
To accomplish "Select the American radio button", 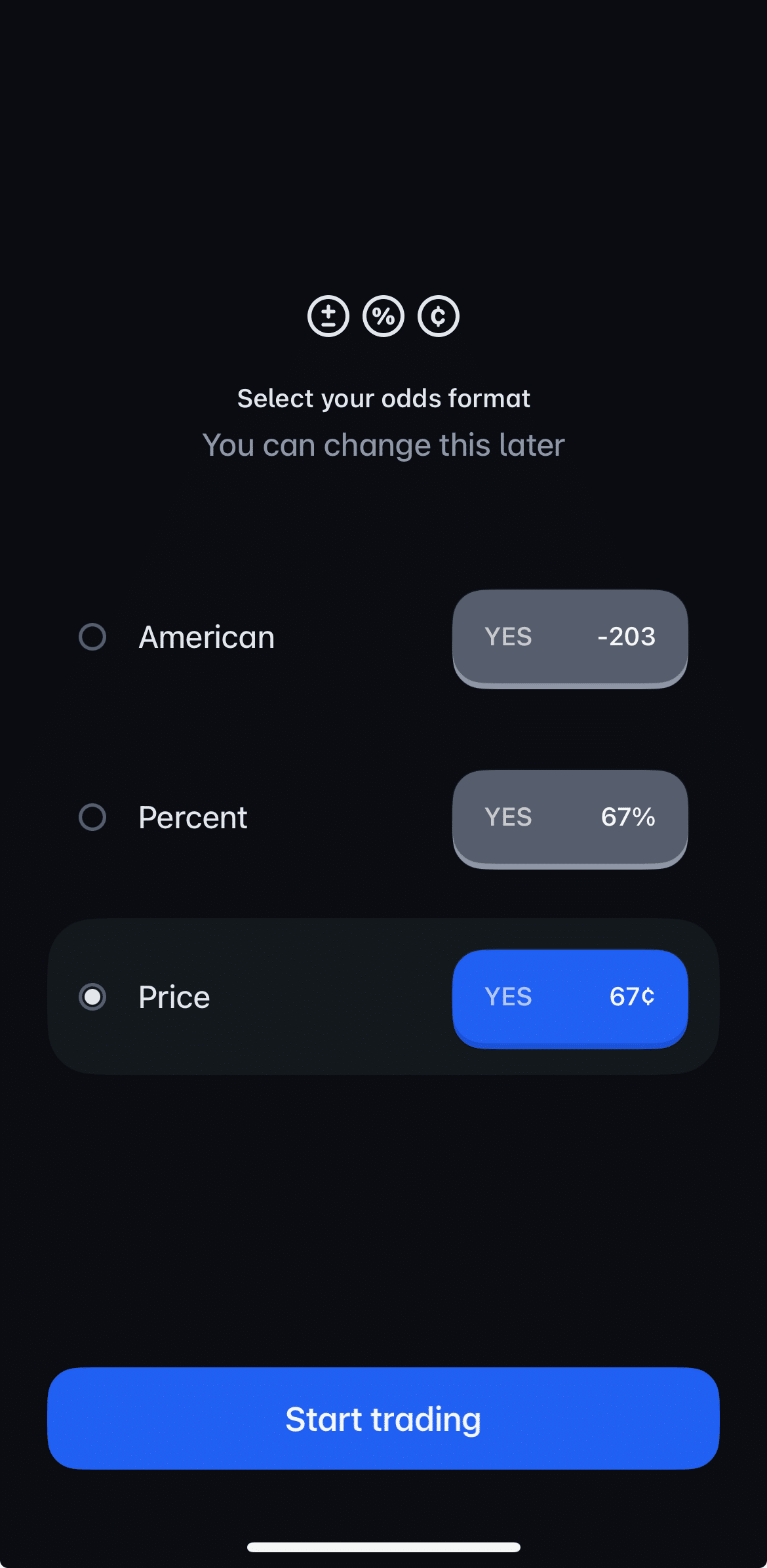I will (92, 637).
